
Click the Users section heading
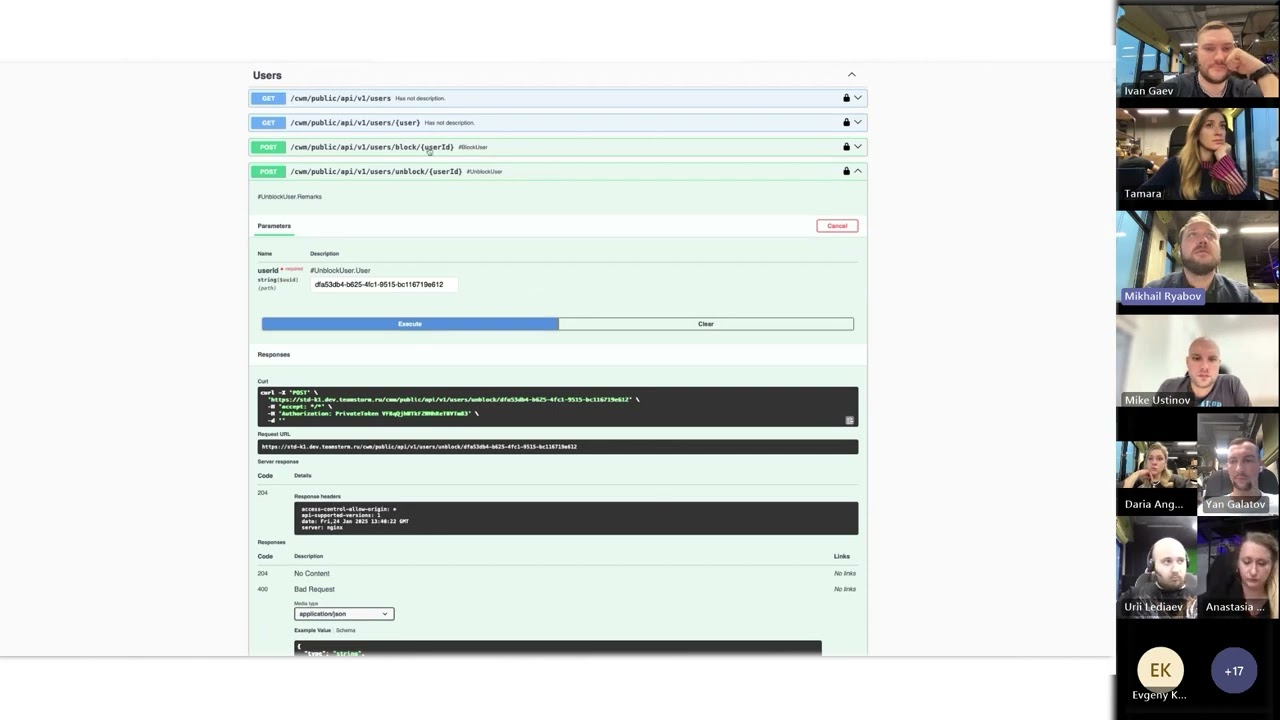point(267,75)
